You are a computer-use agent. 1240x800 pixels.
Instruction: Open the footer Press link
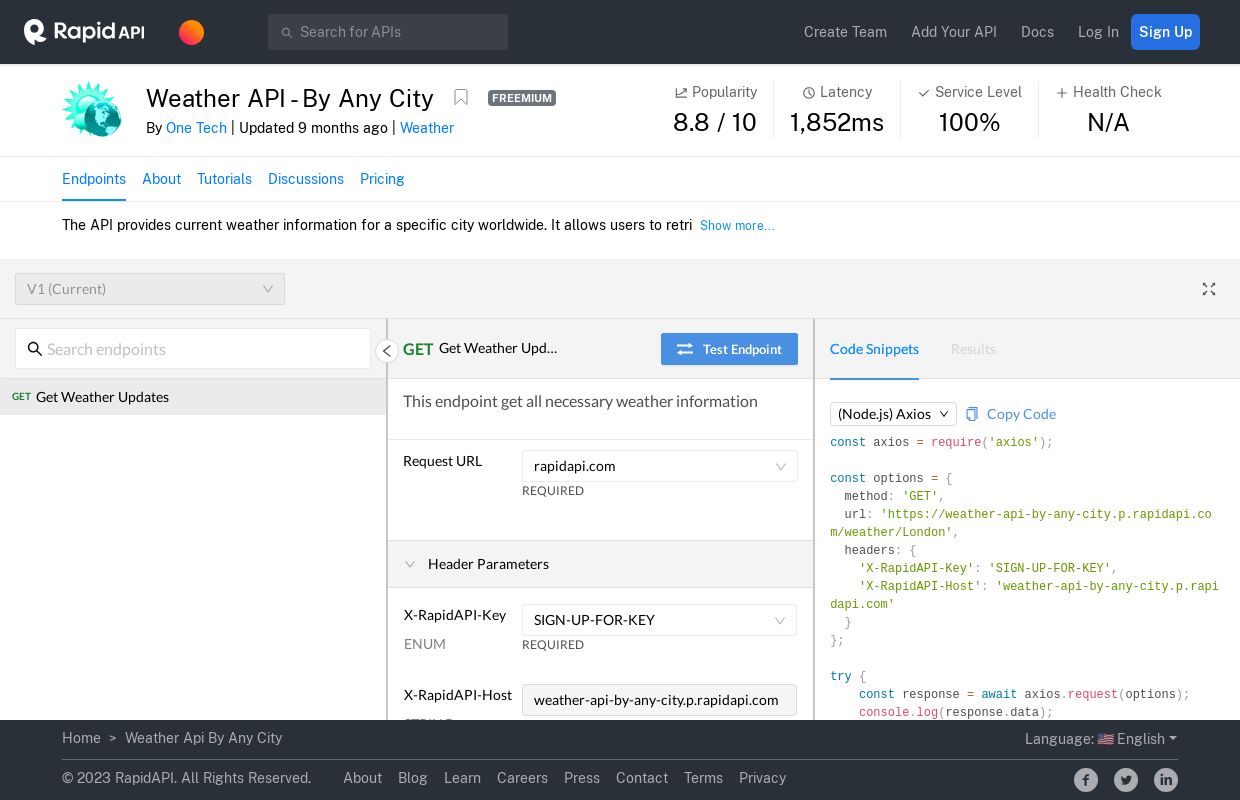[582, 778]
